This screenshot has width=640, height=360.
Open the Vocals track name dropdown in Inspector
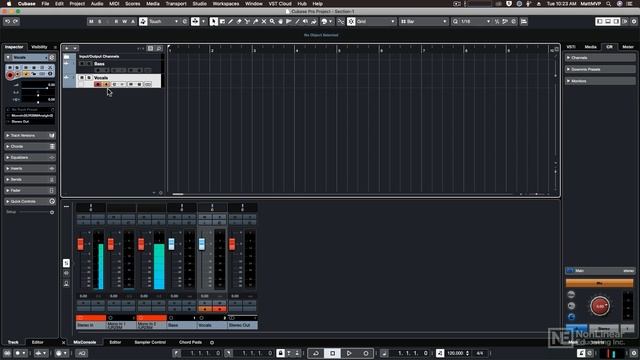[x=30, y=58]
